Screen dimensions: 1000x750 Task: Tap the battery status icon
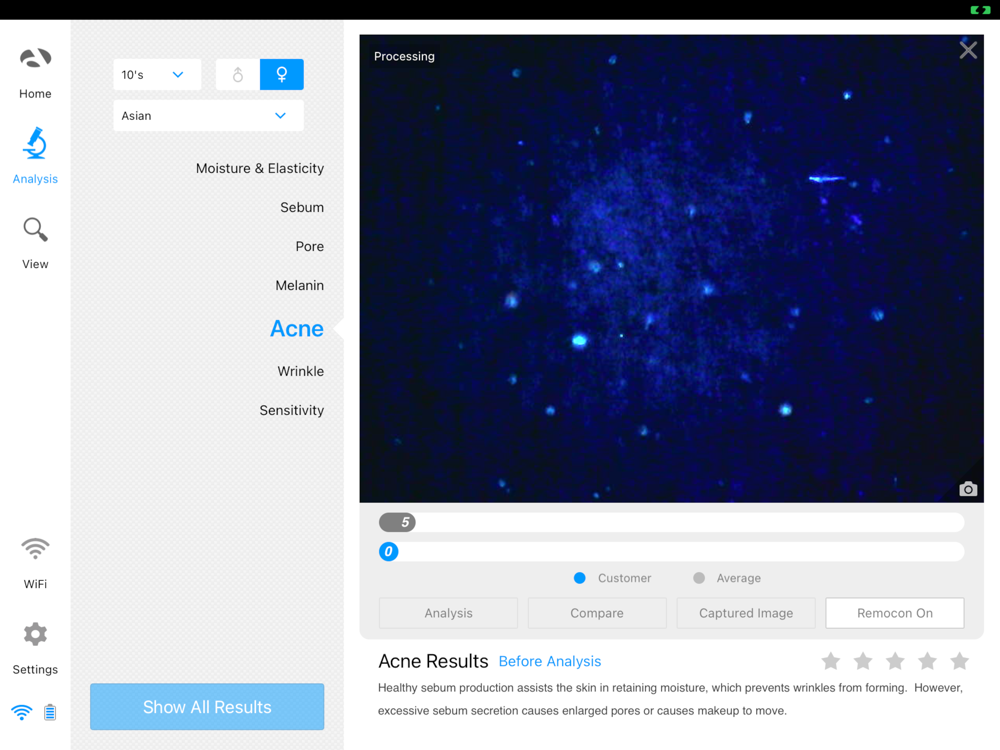pos(50,712)
